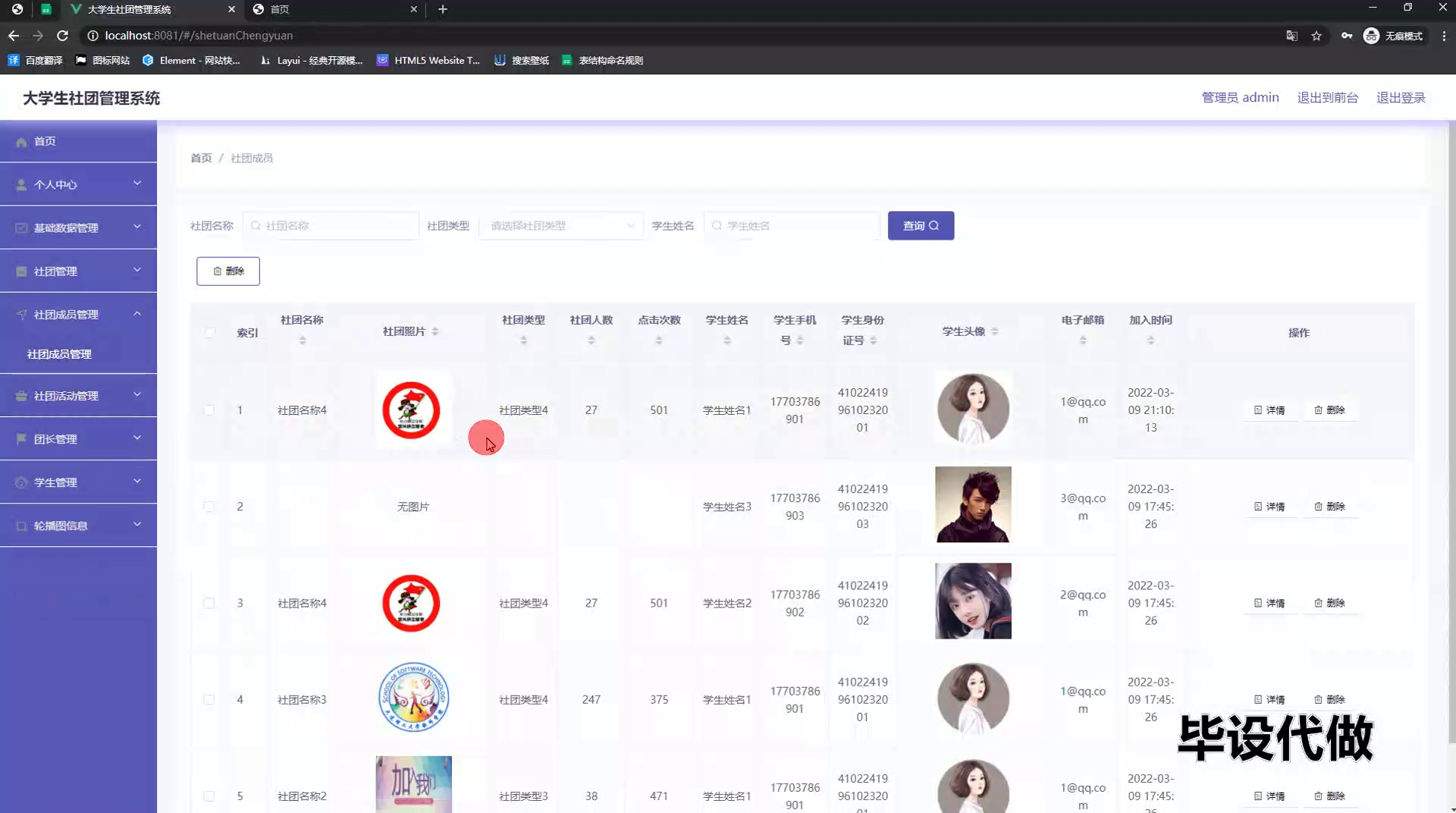Open 详情 for row 3
1456x813 pixels.
[1269, 603]
